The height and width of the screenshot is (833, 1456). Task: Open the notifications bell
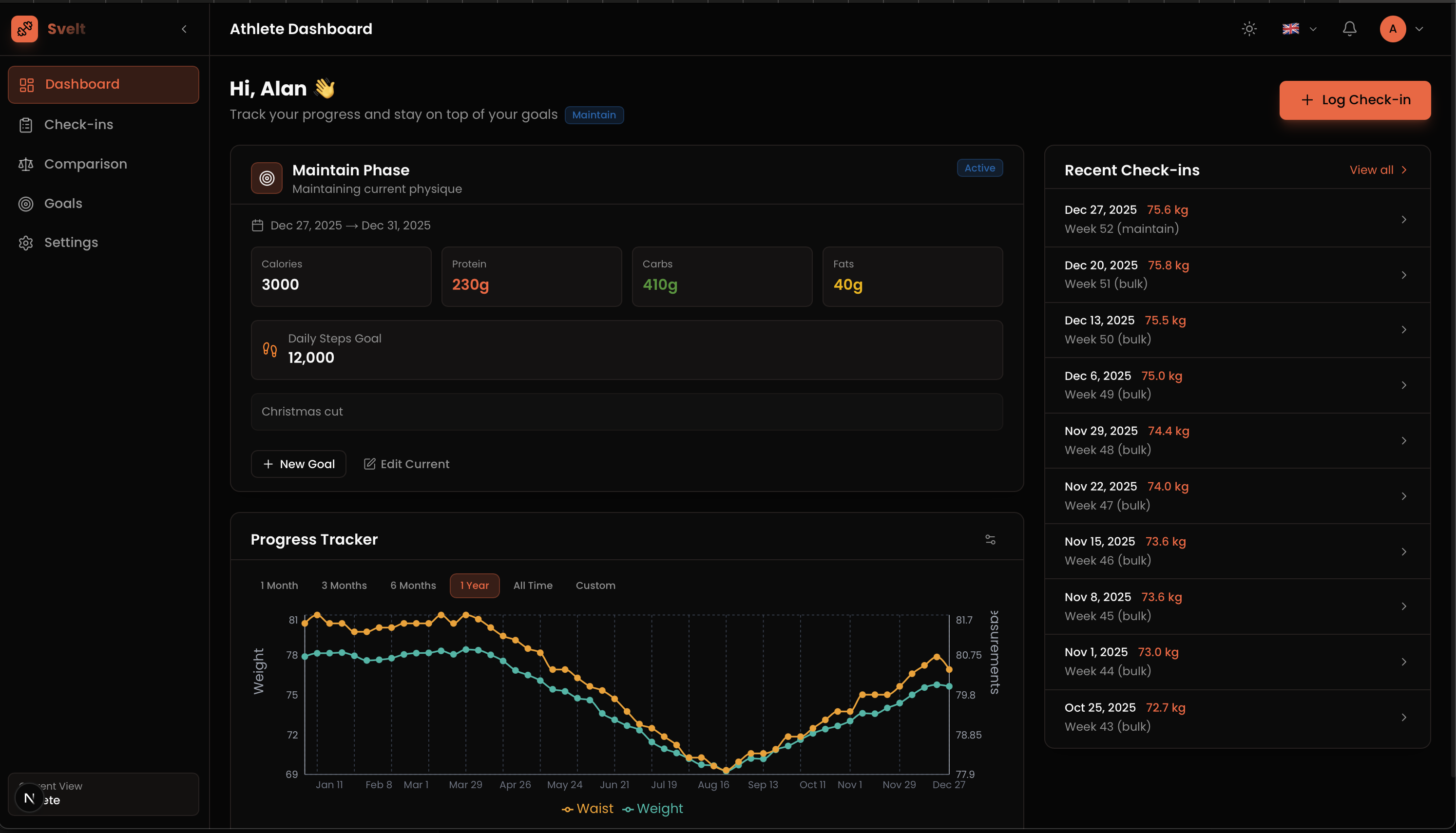point(1349,29)
